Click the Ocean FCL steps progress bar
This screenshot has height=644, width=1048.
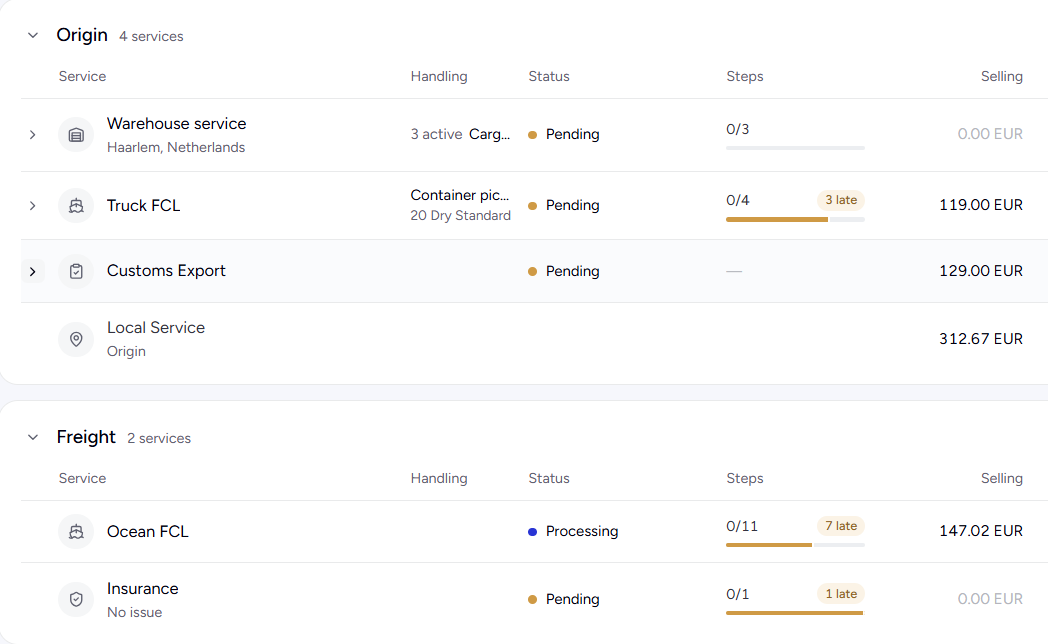tap(795, 545)
